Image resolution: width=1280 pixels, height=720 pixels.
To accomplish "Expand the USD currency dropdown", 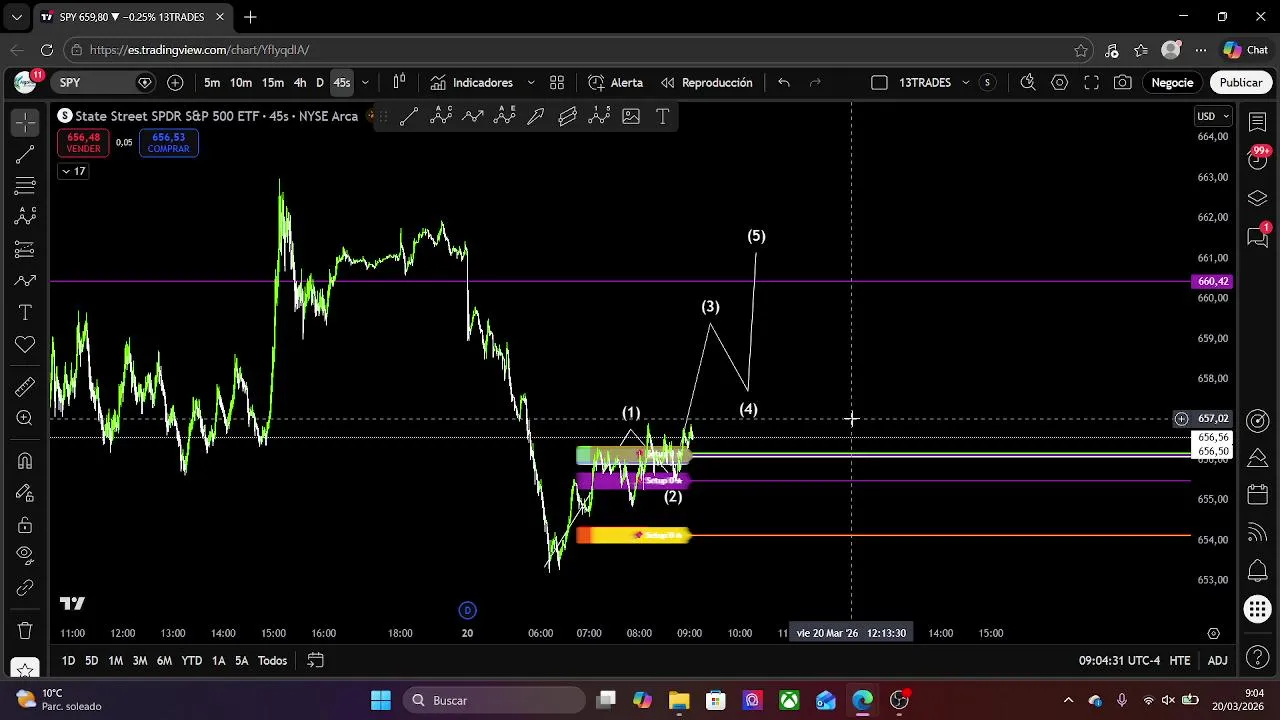I will coord(1213,116).
